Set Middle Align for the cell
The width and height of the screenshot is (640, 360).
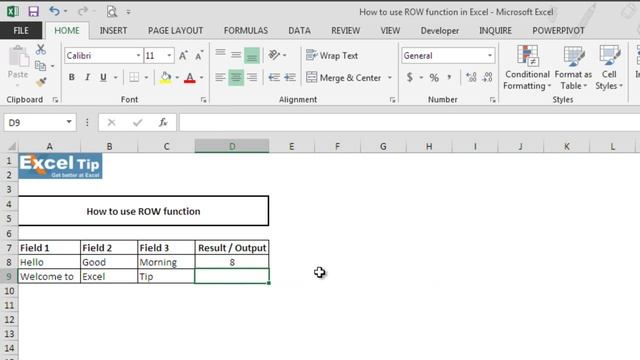click(x=236, y=55)
